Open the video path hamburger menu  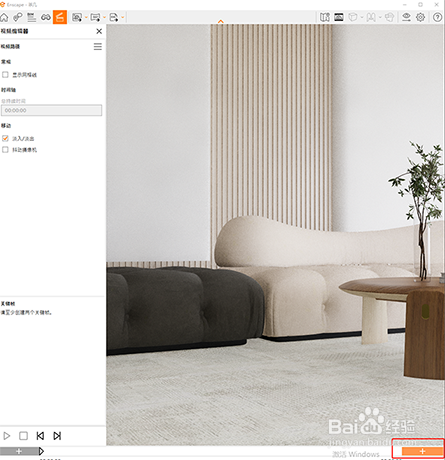(x=98, y=47)
